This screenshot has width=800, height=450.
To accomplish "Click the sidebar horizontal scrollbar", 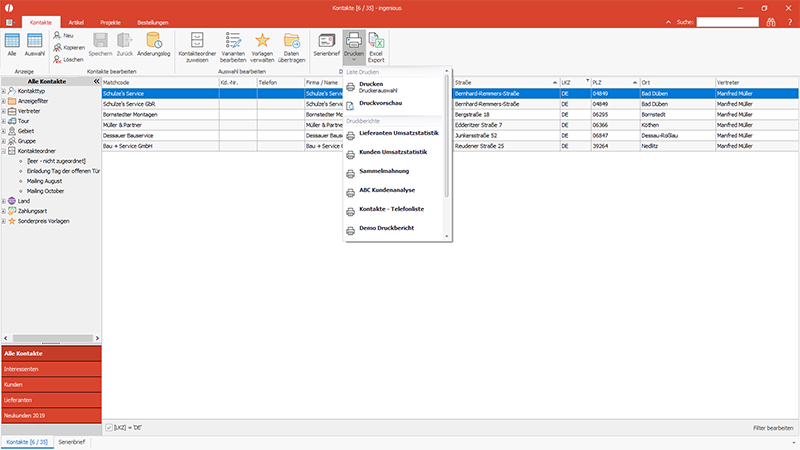I will 52,338.
